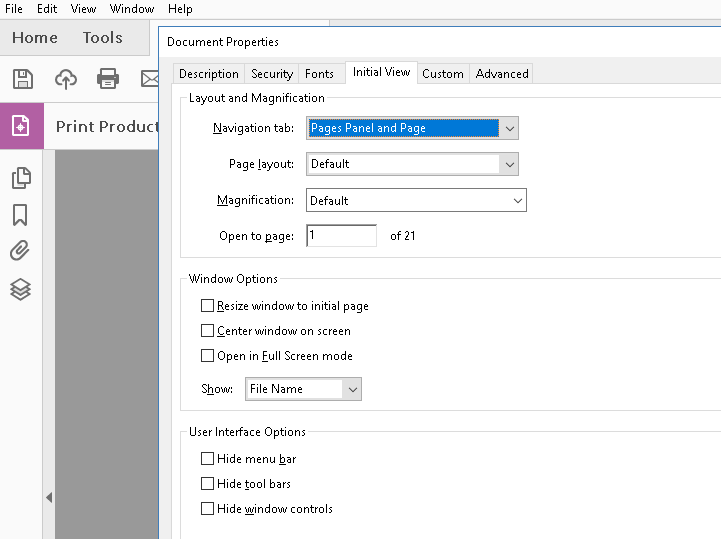Switch to the Security tab
The image size is (721, 539).
272,74
